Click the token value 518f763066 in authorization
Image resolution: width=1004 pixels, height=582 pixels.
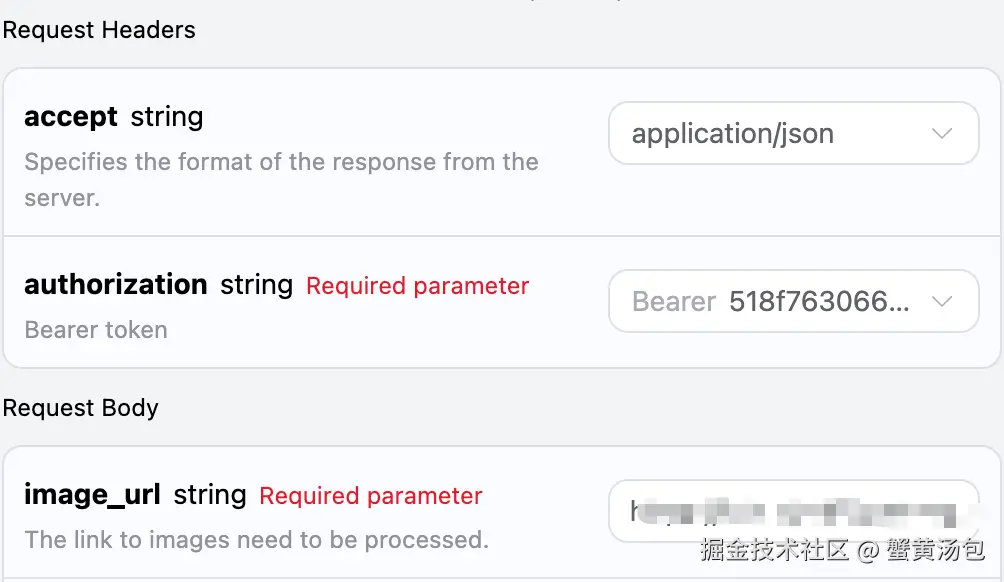tap(819, 302)
